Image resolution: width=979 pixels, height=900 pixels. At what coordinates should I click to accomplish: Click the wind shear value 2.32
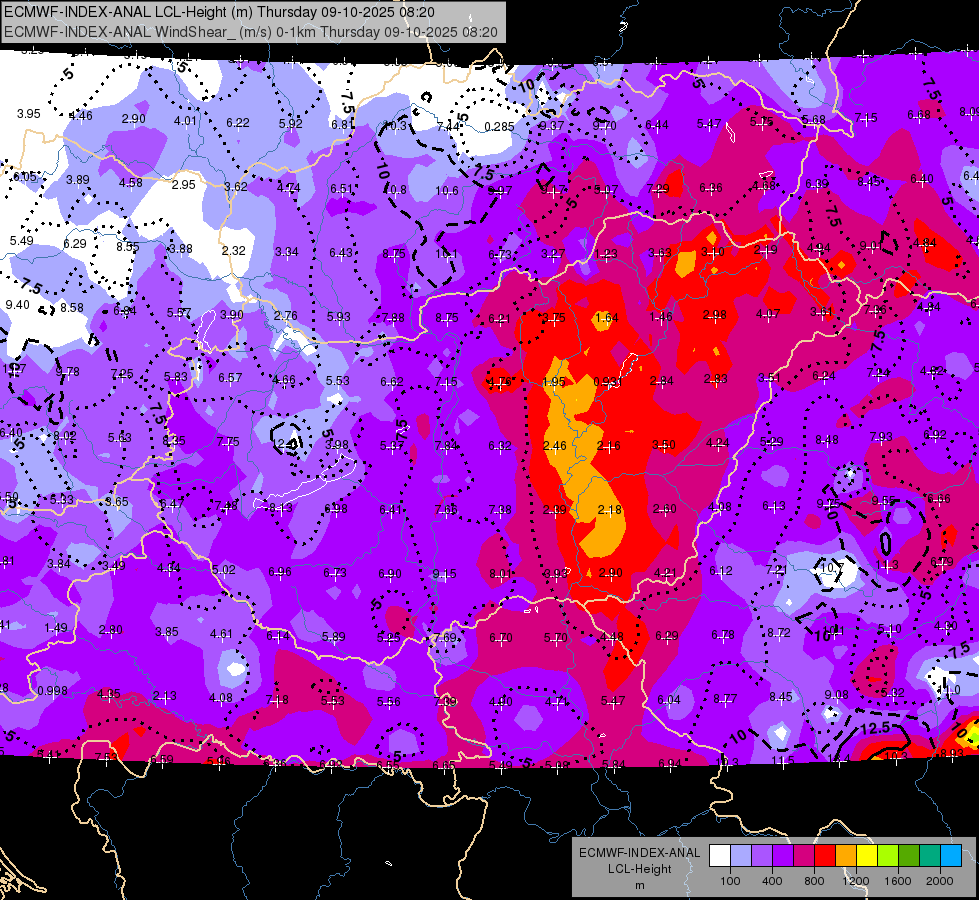(x=234, y=250)
